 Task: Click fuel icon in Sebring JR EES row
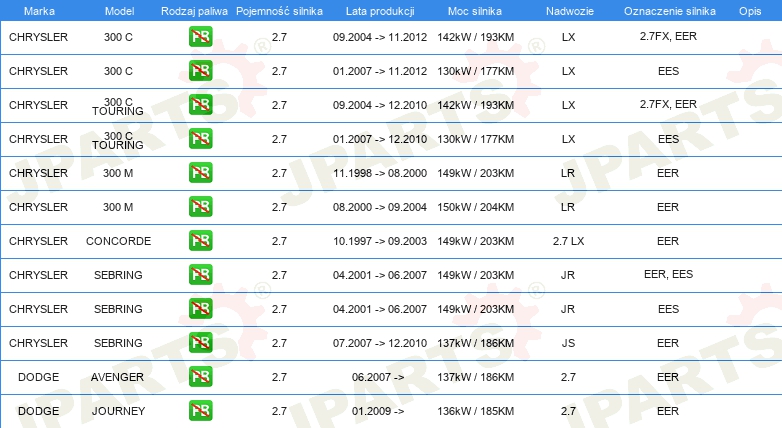pyautogui.click(x=200, y=308)
